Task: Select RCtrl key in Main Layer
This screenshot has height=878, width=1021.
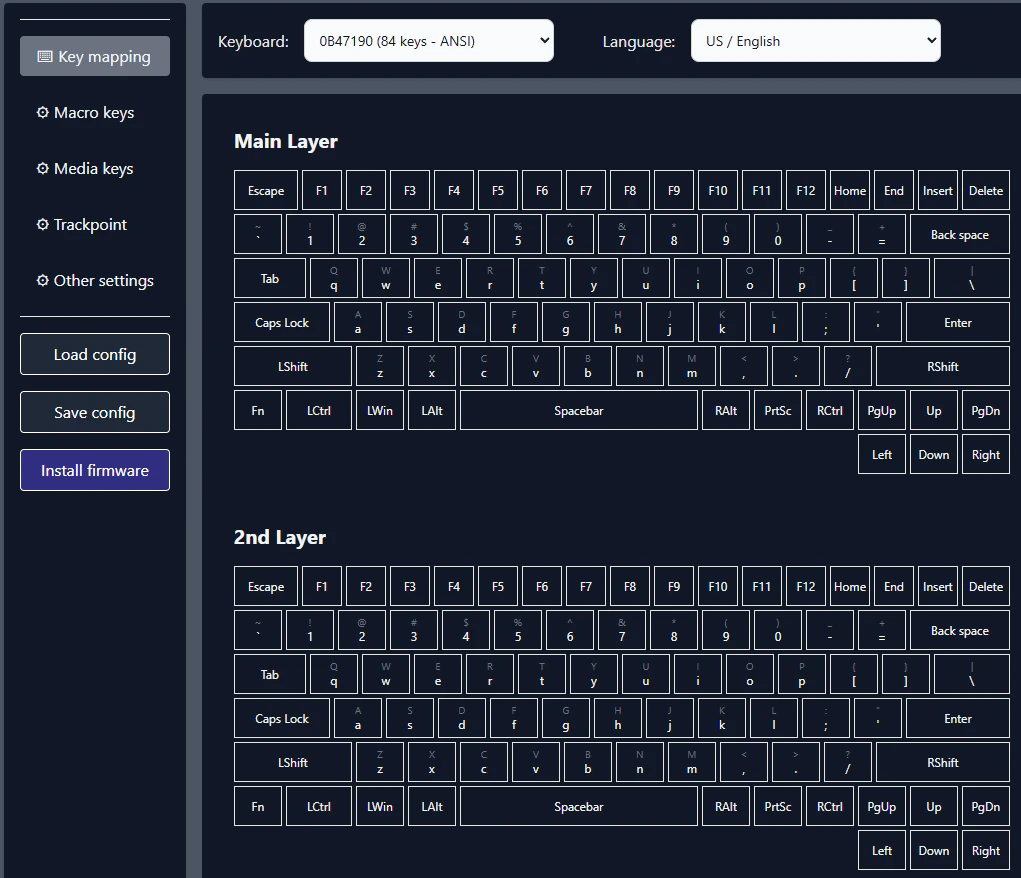Action: coord(830,410)
